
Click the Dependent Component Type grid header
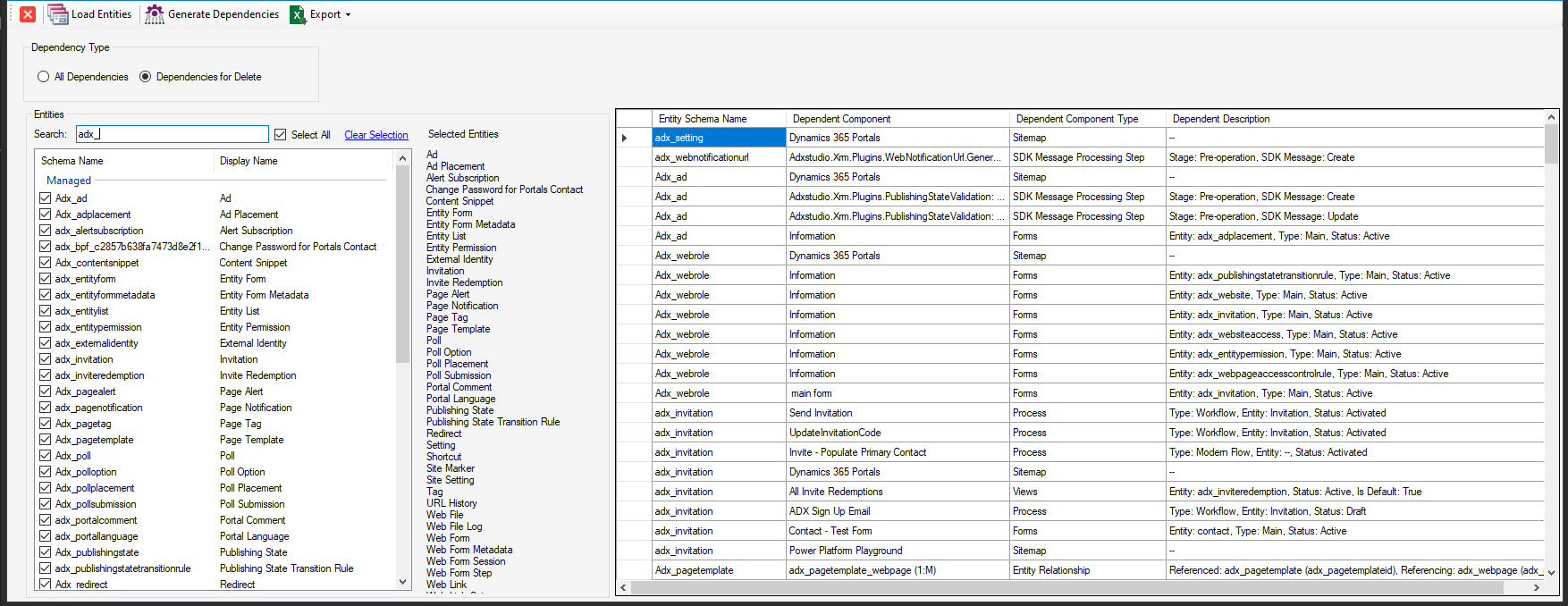tap(1087, 119)
